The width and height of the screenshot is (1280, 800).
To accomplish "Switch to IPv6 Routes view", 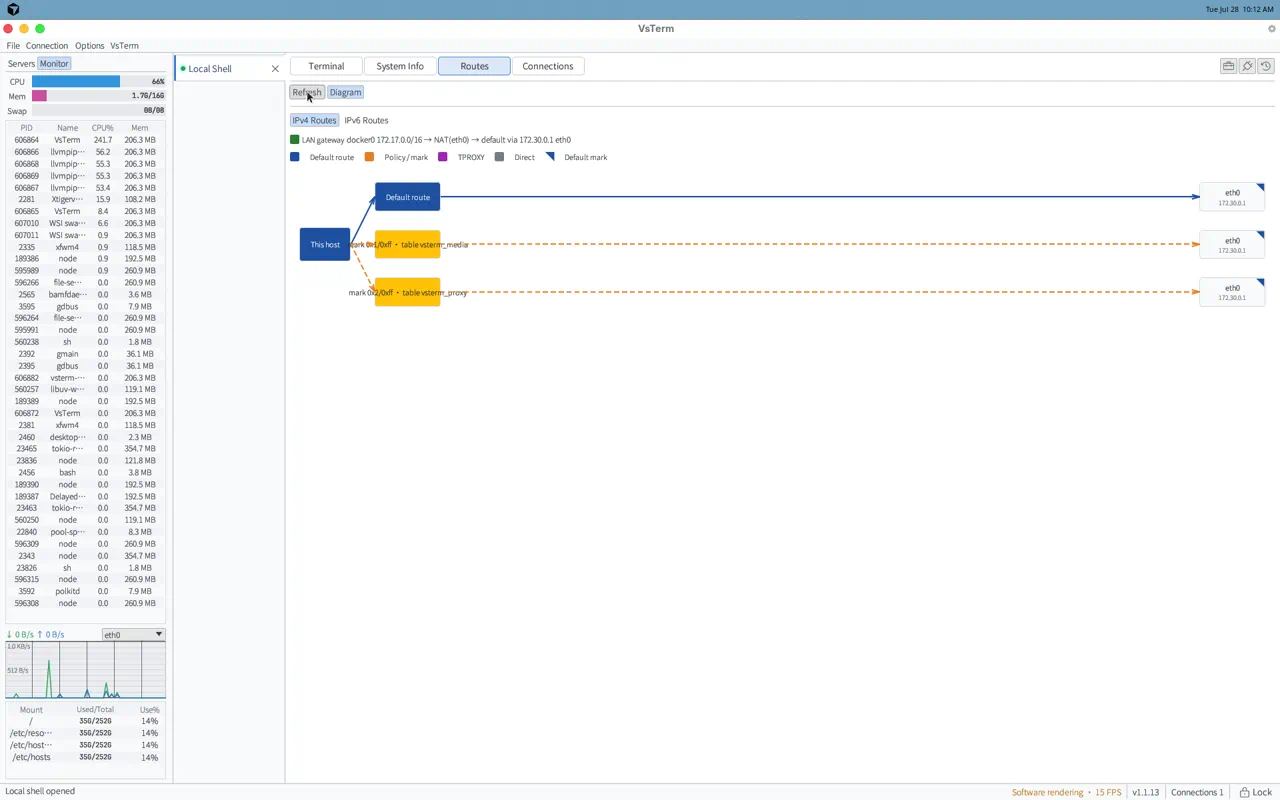I will [366, 120].
